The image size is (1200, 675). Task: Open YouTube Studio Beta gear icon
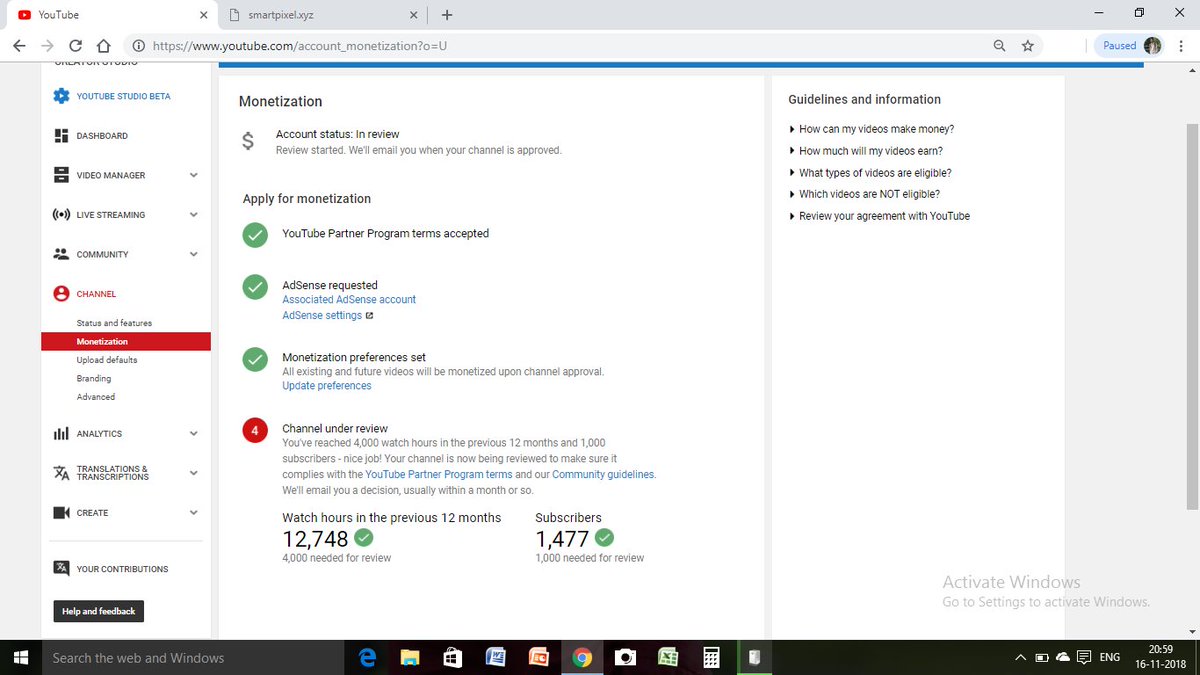(x=61, y=96)
